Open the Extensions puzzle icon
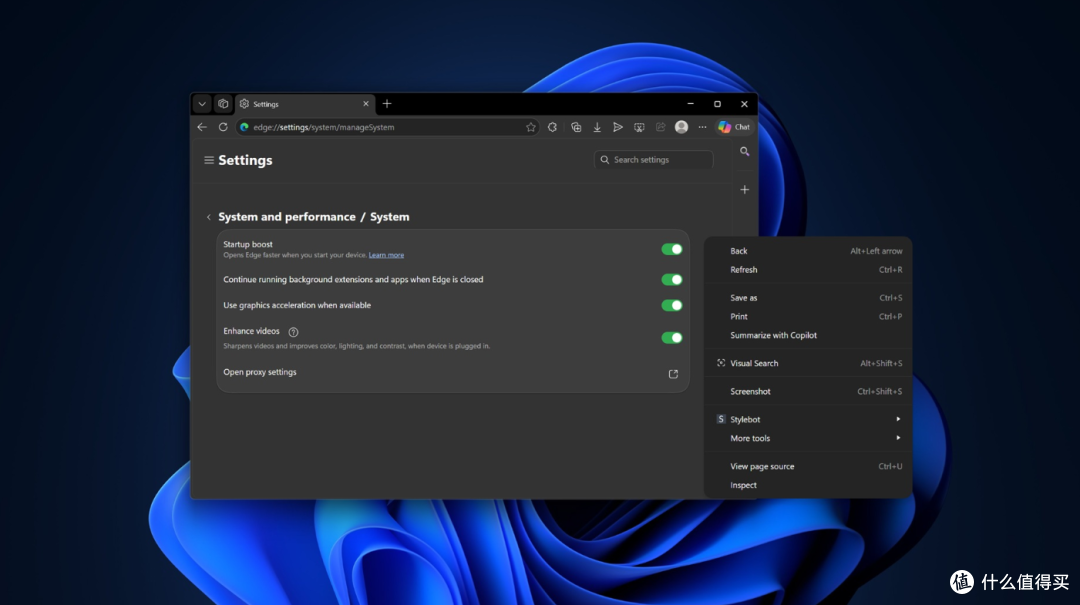1080x605 pixels. pyautogui.click(x=552, y=127)
